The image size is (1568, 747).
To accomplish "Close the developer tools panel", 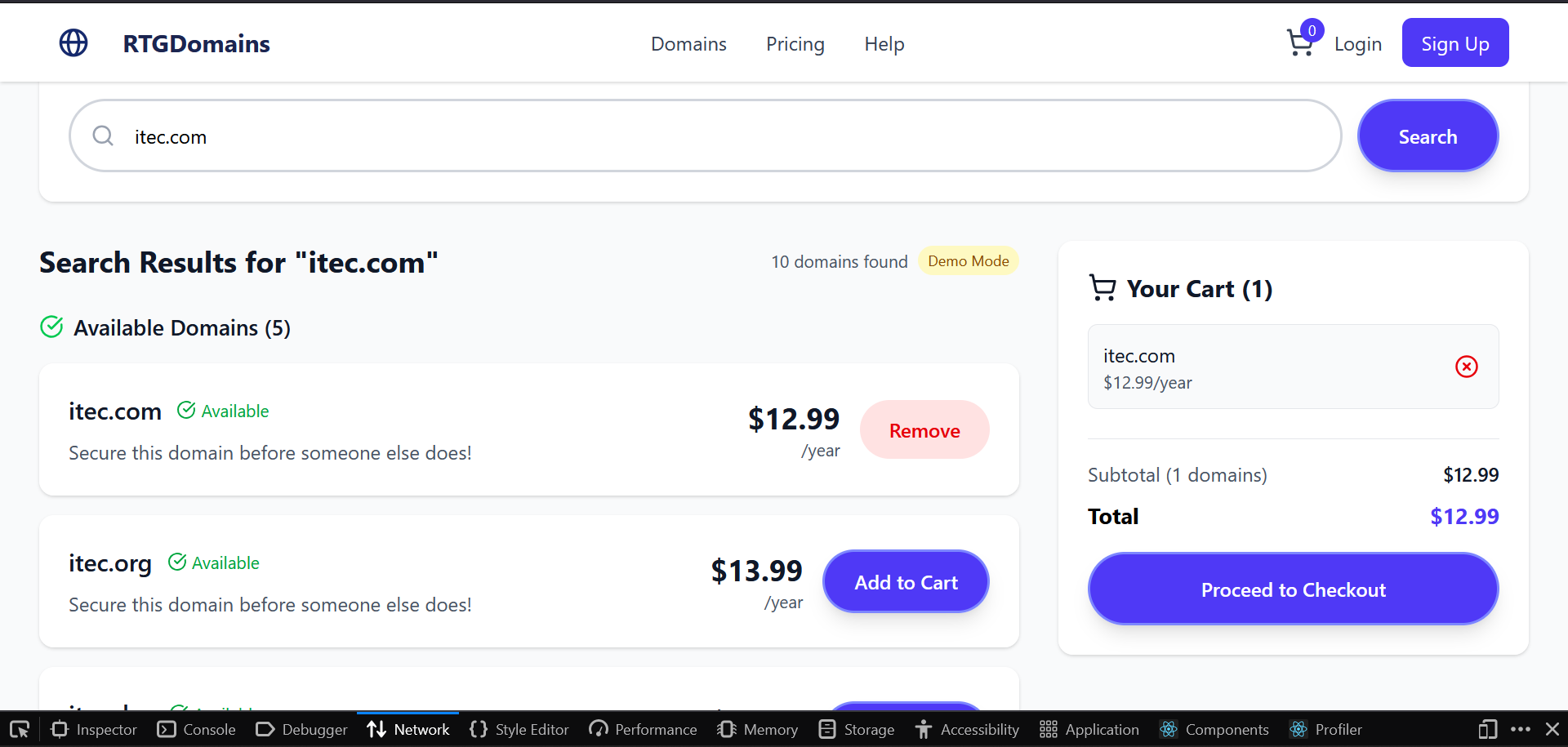I will pyautogui.click(x=1552, y=729).
